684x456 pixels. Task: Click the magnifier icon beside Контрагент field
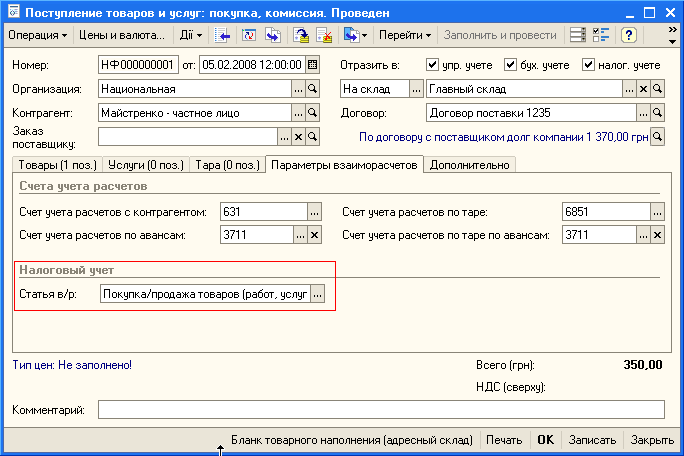tap(313, 113)
